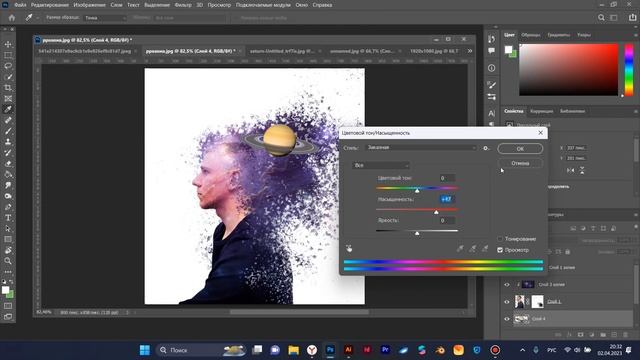Open the Info panel icon
This screenshot has width=640, height=360.
[491, 68]
